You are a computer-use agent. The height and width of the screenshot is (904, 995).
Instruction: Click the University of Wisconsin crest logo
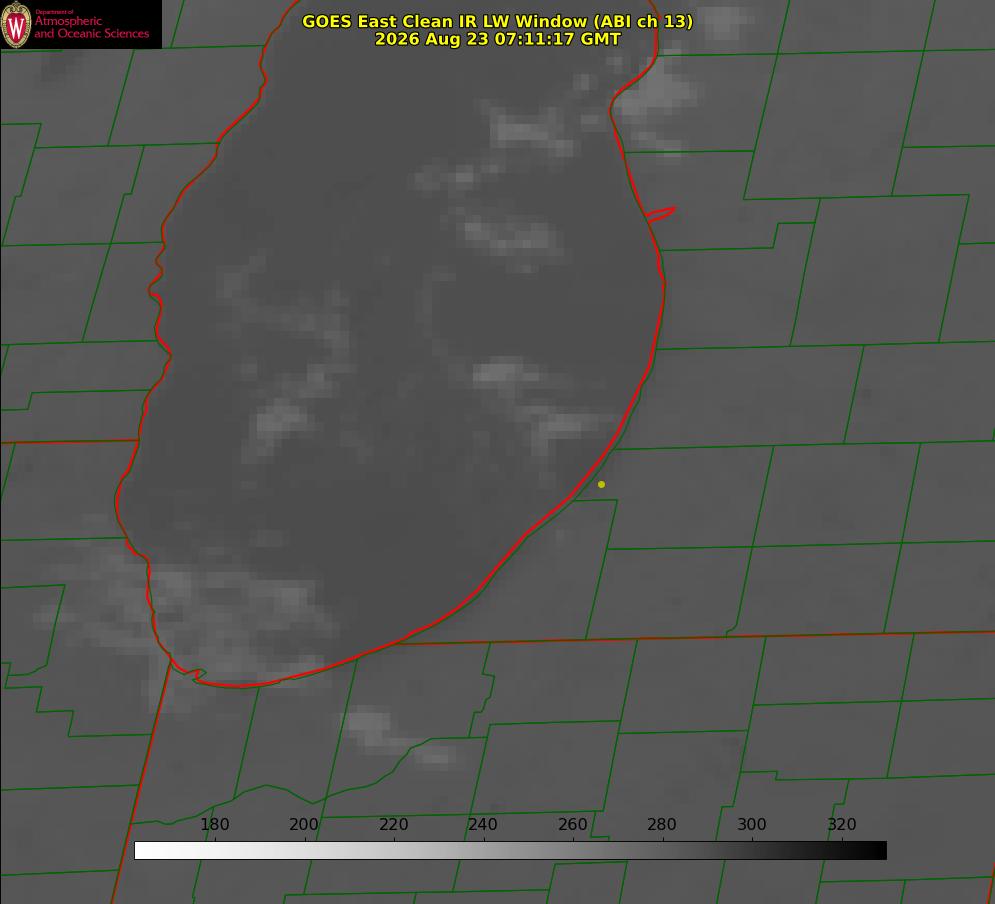tap(16, 24)
